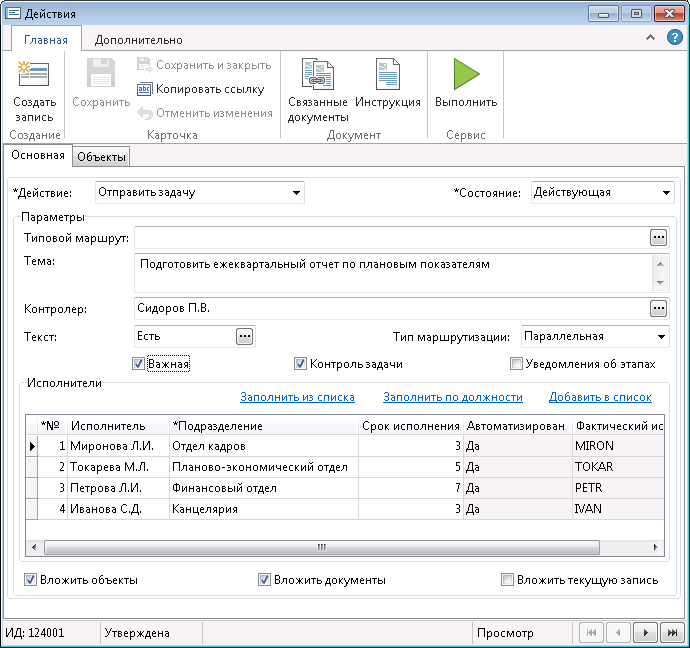This screenshot has width=690, height=648.
Task: Click into the Тема text field
Action: (x=393, y=273)
